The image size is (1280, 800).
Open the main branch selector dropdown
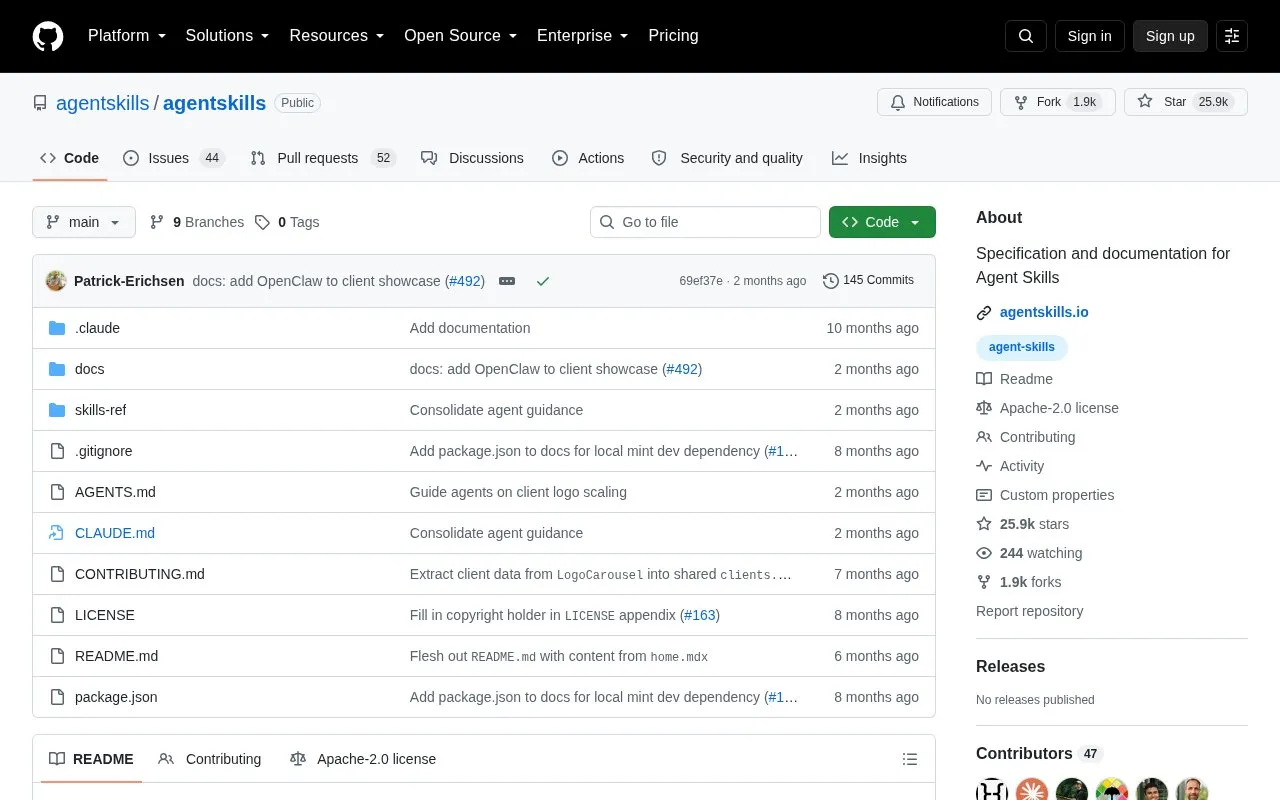click(84, 222)
